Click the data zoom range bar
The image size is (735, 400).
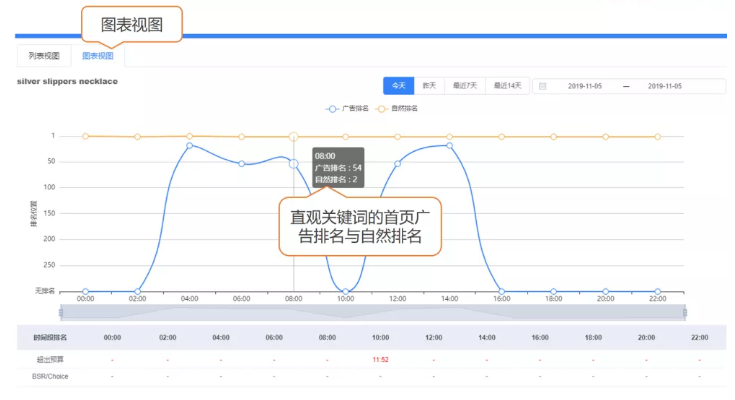coord(373,312)
